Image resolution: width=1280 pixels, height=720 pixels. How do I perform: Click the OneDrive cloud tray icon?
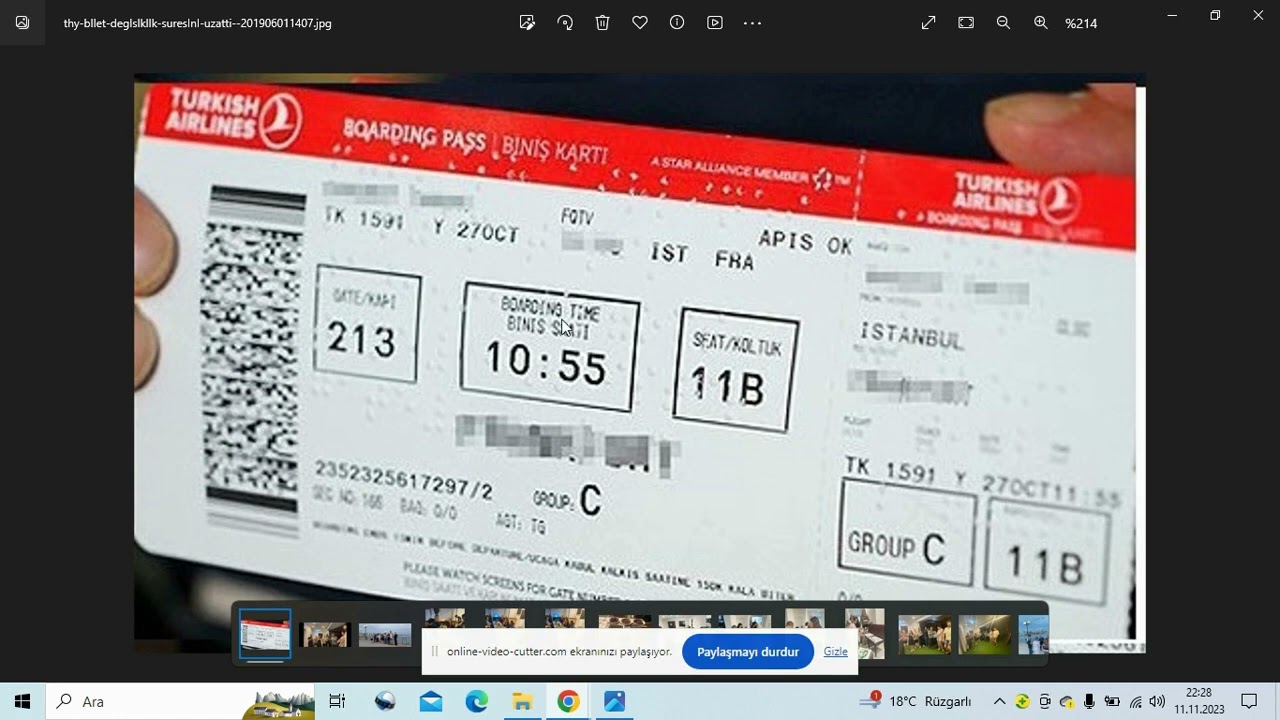1067,701
